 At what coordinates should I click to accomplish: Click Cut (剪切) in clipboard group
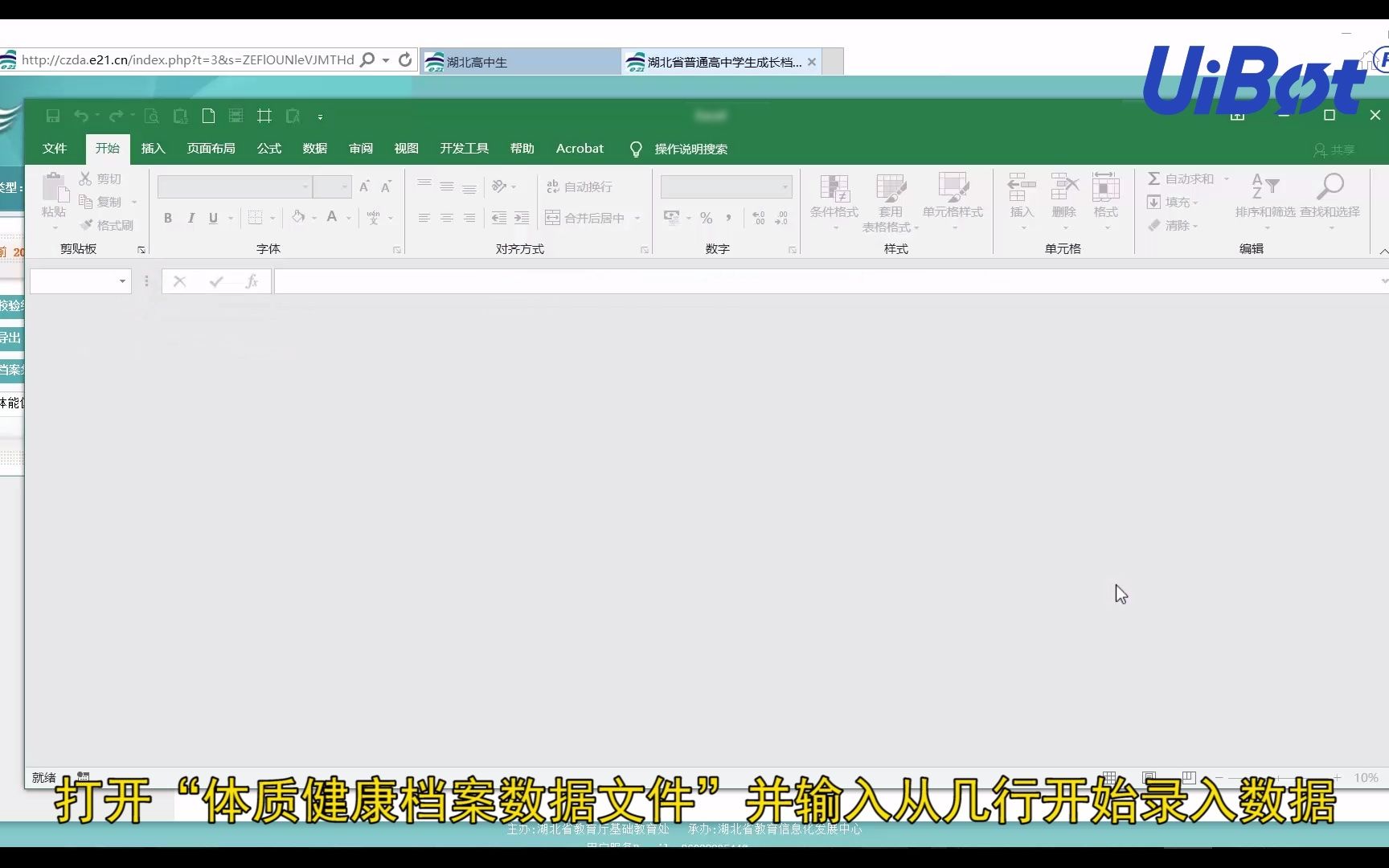[100, 178]
